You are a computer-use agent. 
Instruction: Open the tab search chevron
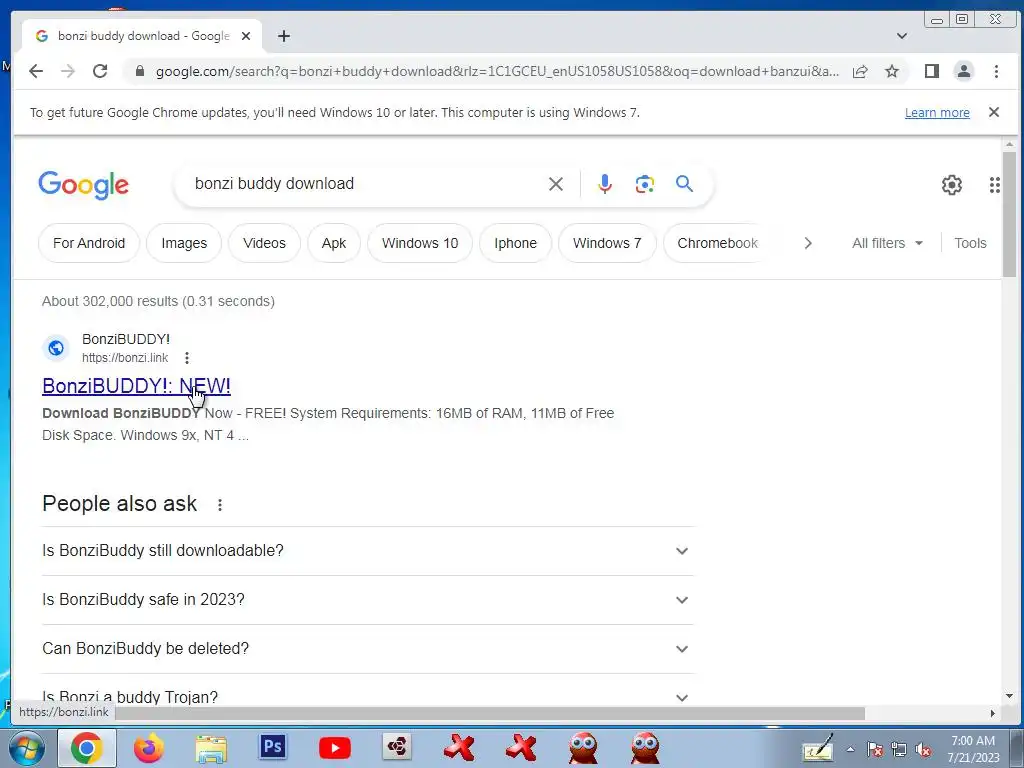(902, 36)
